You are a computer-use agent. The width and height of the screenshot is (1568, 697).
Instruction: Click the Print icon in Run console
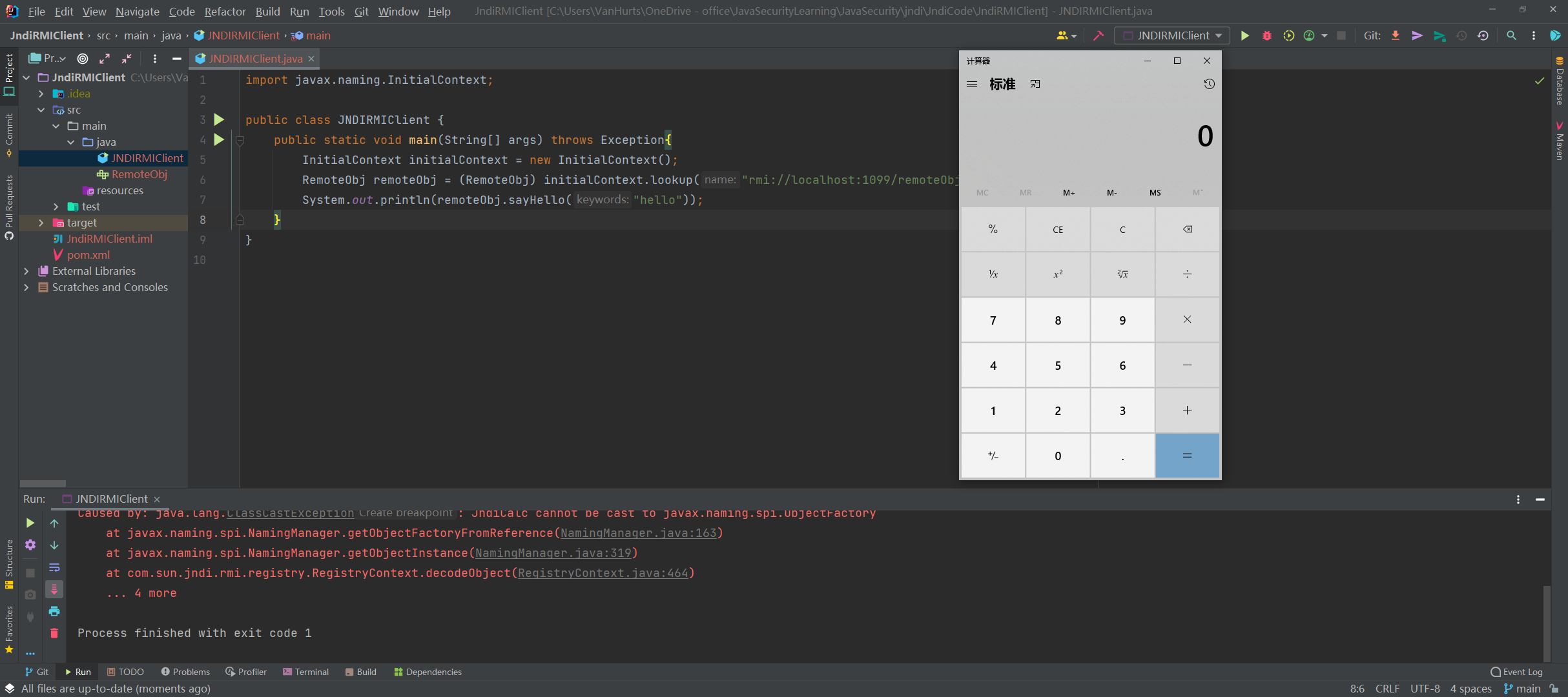[54, 611]
